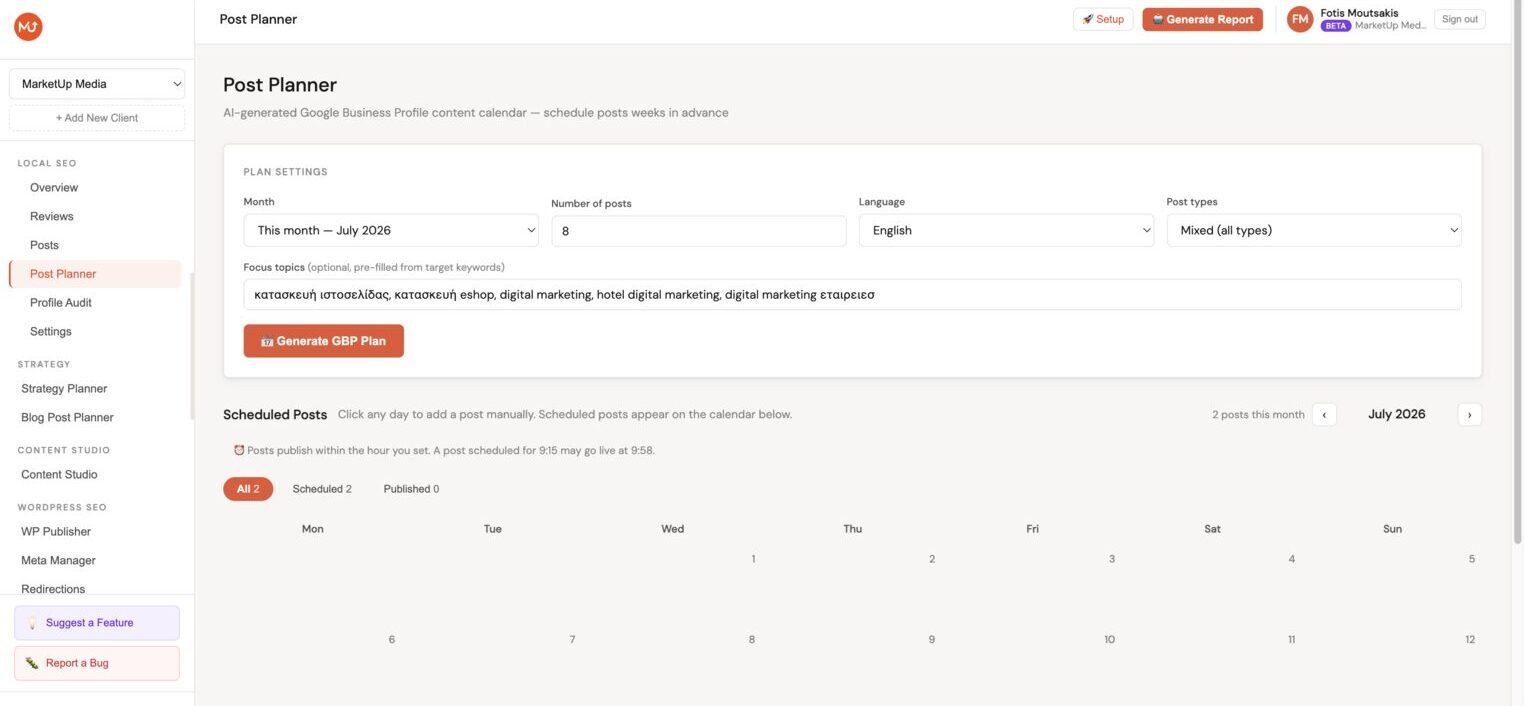The width and height of the screenshot is (1524, 706).
Task: Open Profile Audit in the sidebar
Action: coord(61,303)
